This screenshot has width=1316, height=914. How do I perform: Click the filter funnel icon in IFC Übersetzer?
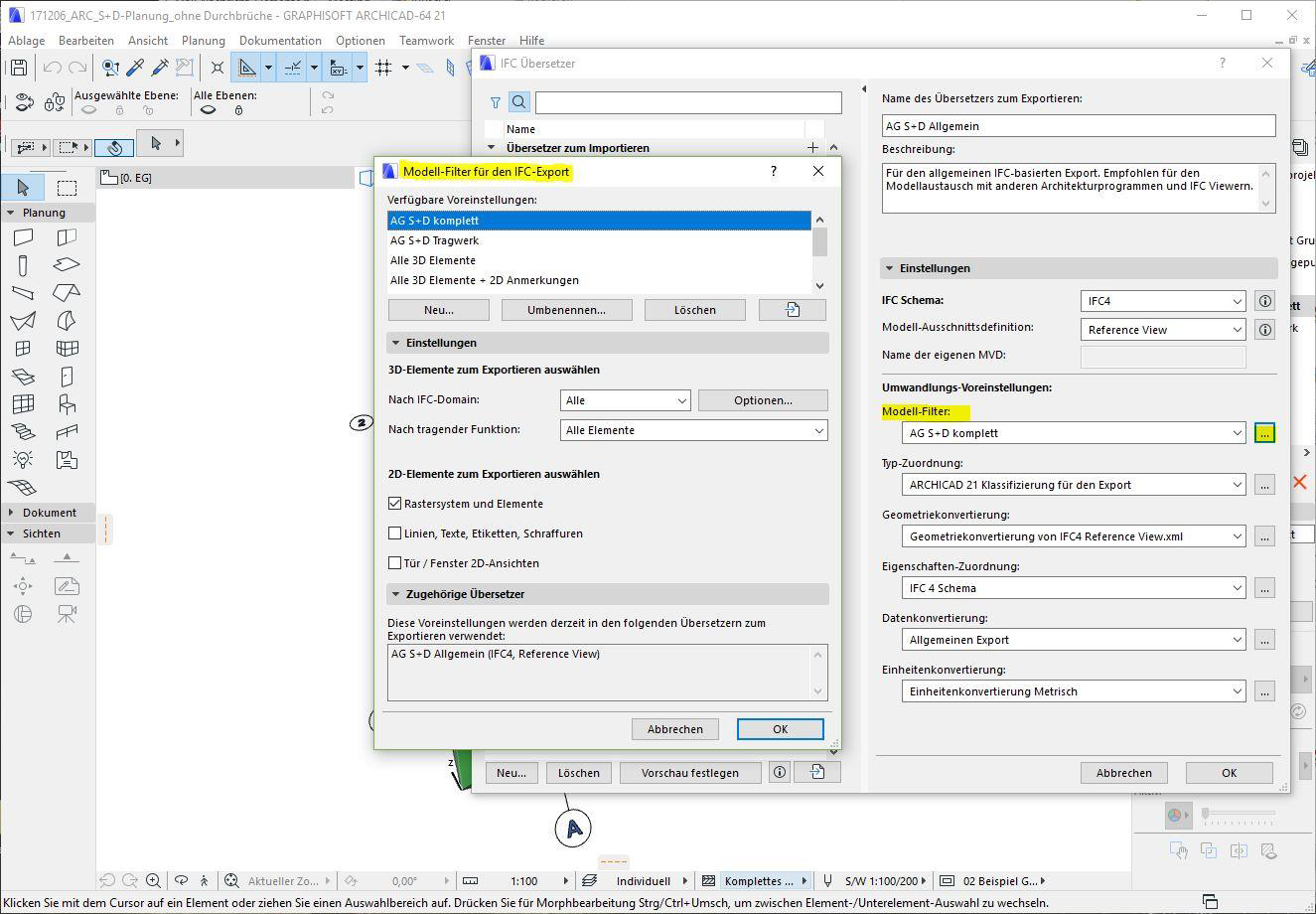495,102
